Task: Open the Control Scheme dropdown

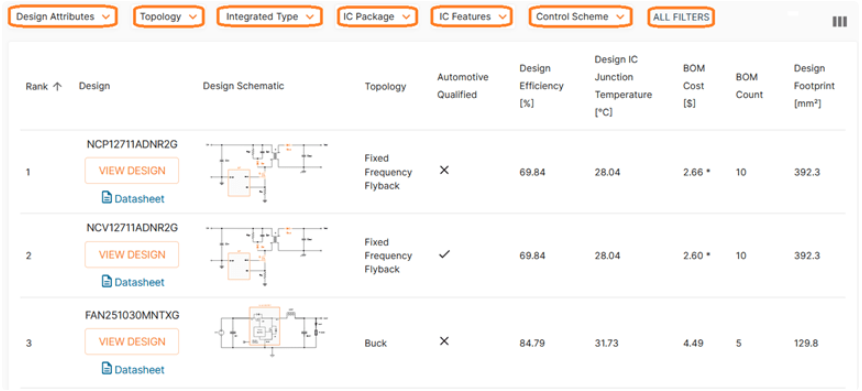Action: pos(581,16)
